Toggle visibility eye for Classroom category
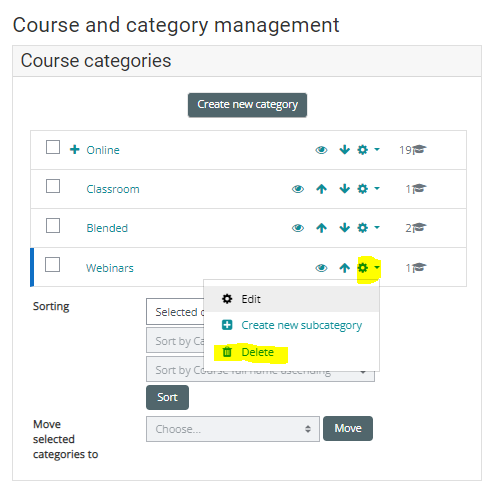 click(x=298, y=189)
